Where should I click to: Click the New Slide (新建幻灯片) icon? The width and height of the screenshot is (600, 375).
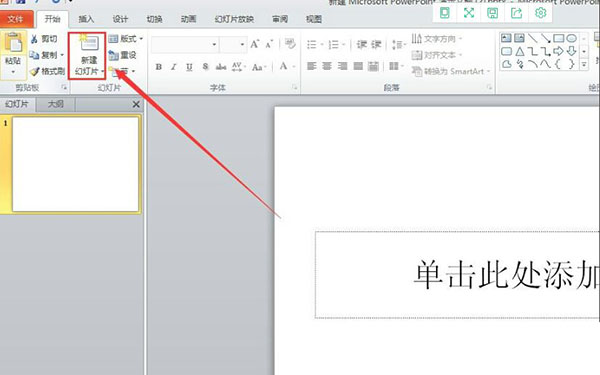89,43
